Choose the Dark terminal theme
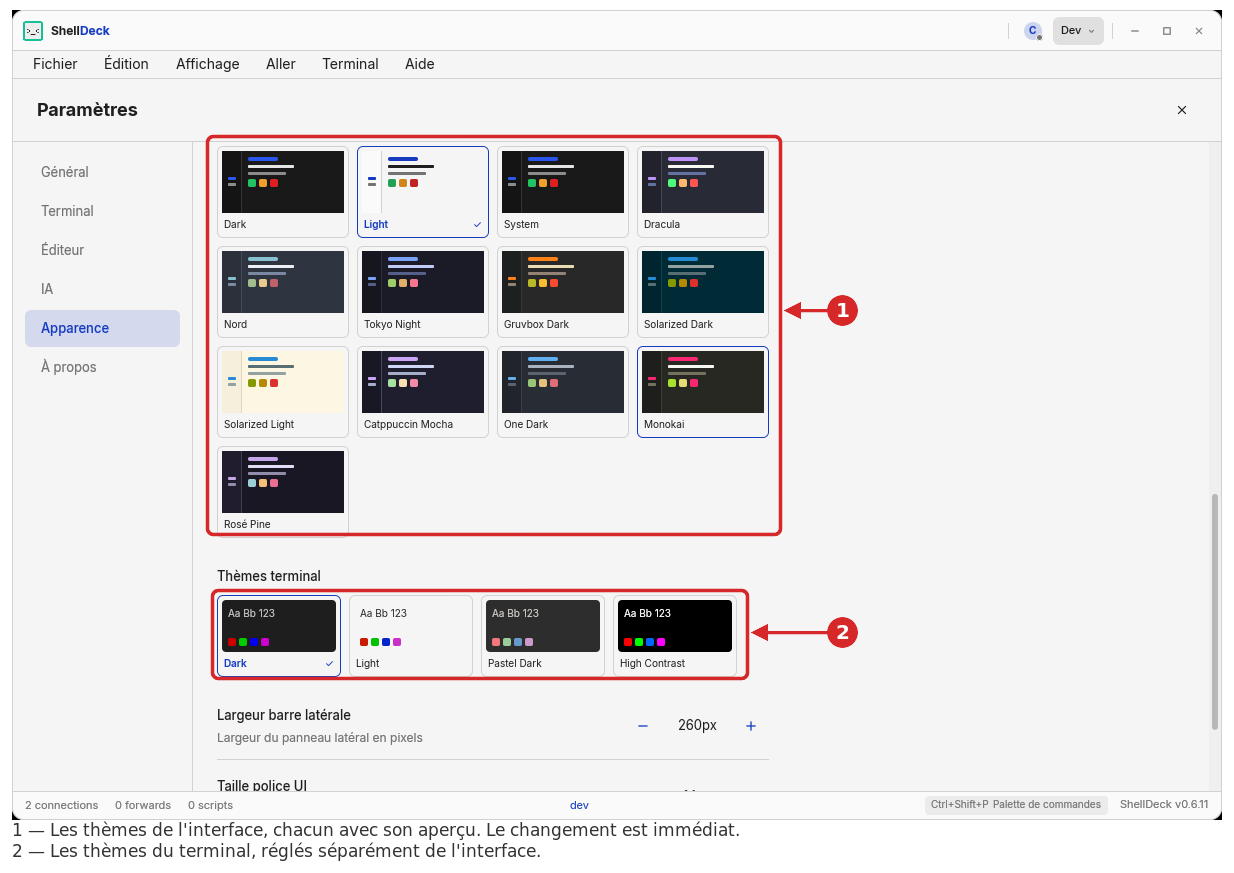 point(279,636)
